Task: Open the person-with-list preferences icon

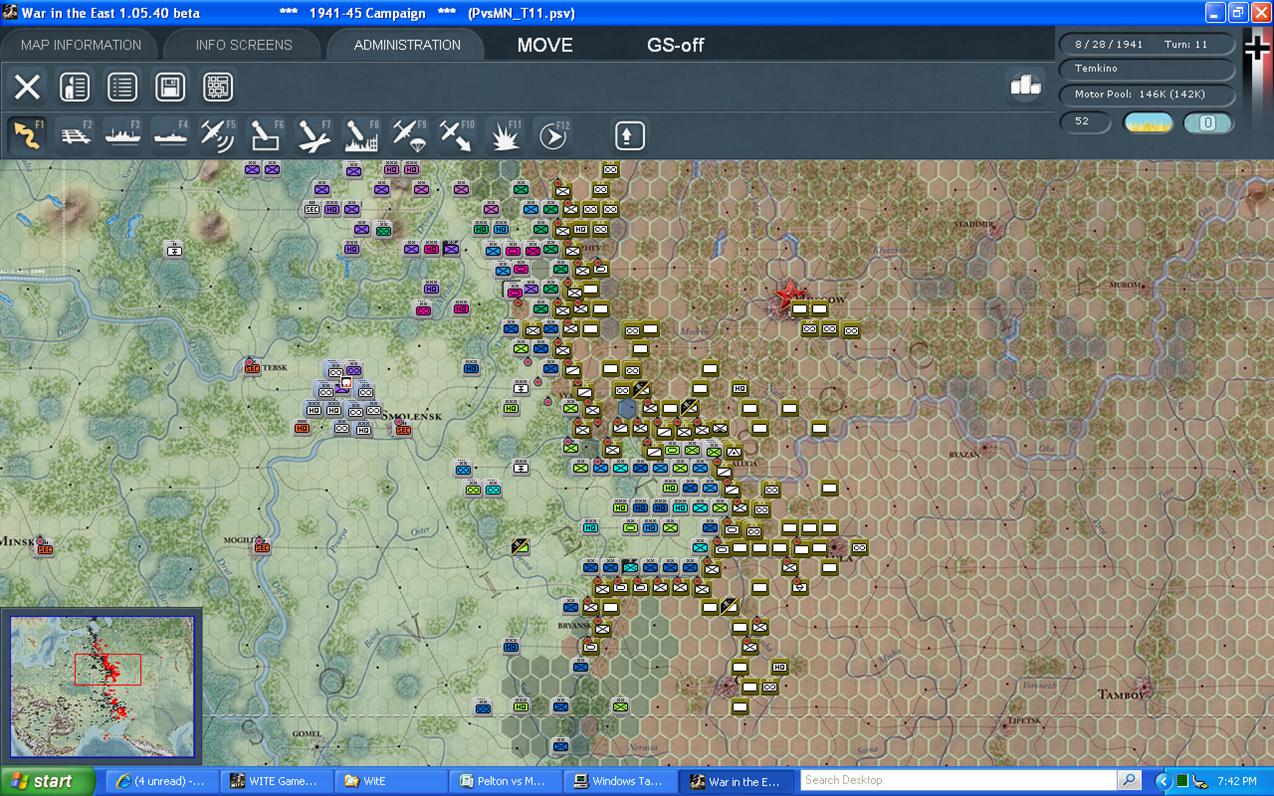Action: click(75, 87)
